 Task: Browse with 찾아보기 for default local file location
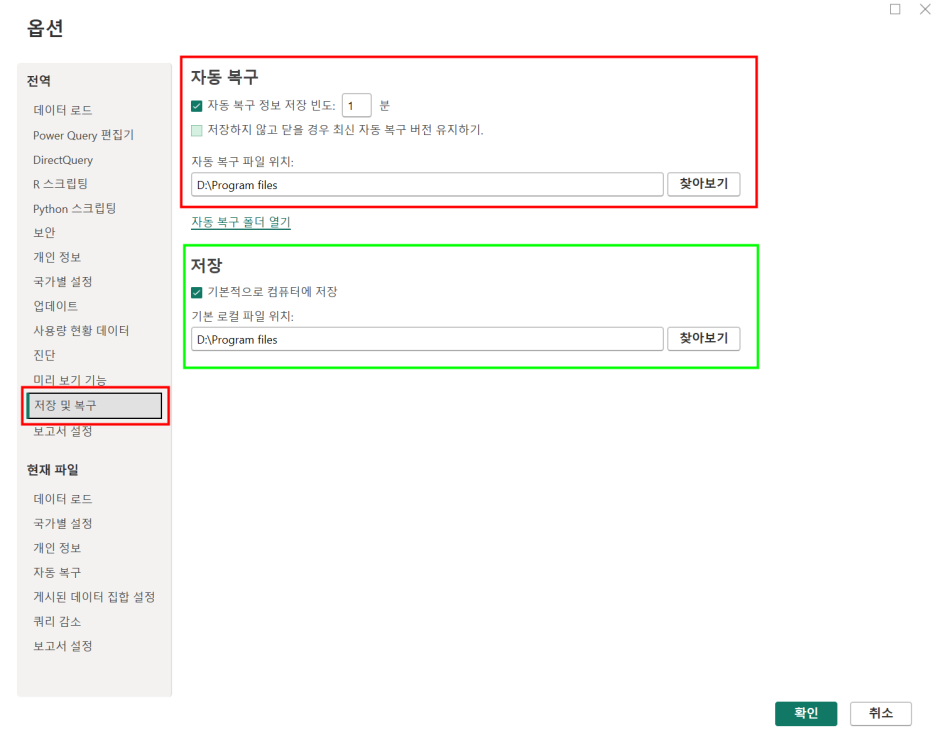(x=703, y=338)
